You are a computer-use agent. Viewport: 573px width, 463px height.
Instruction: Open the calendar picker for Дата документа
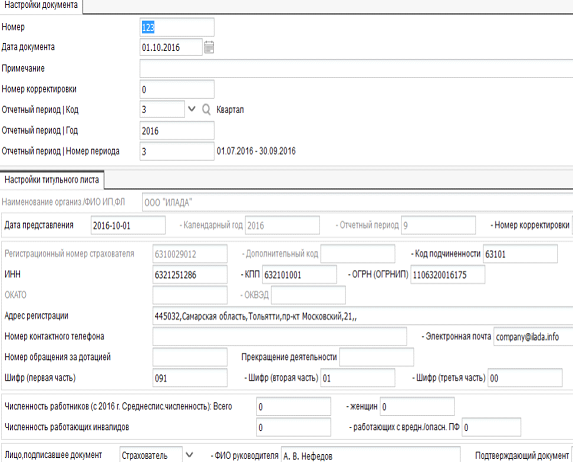pos(209,48)
